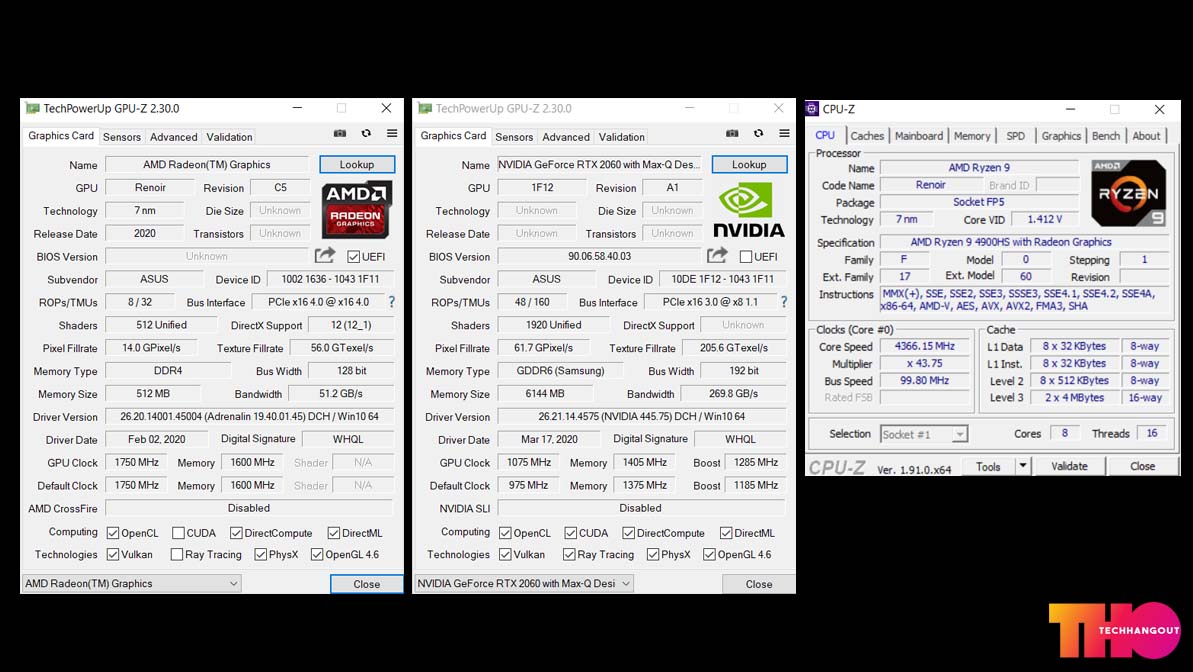Click the Close button in CPU-Z
The height and width of the screenshot is (672, 1193).
1142,466
